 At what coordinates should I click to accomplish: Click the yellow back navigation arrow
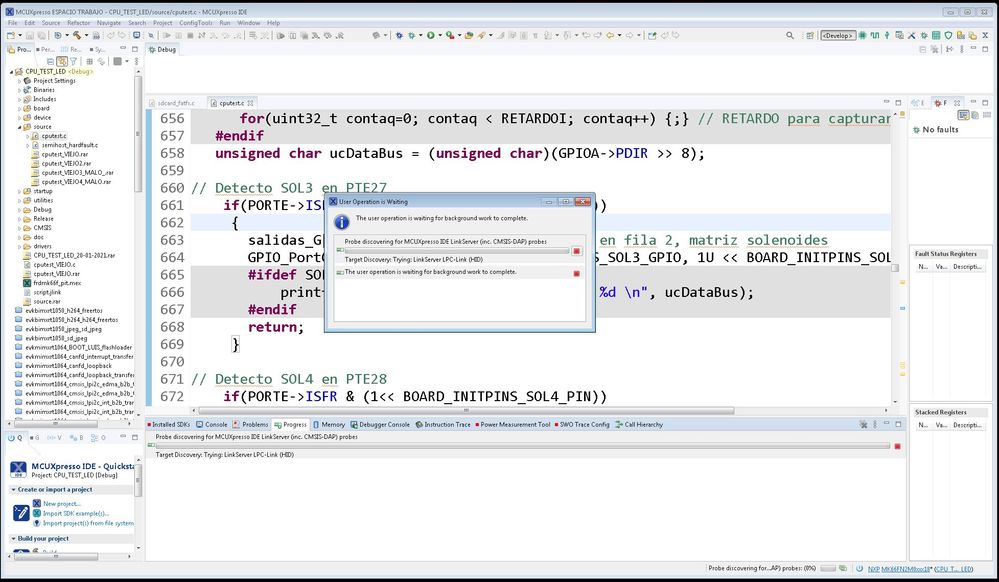tap(610, 35)
